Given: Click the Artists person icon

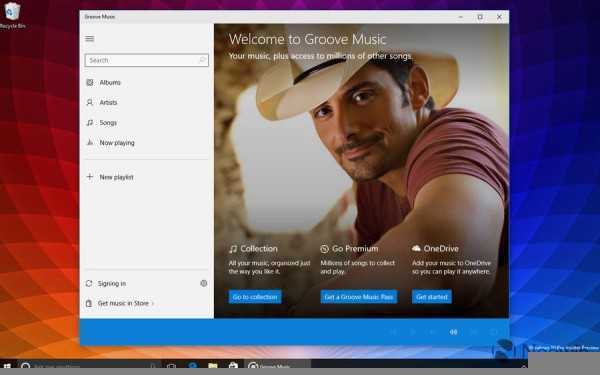Looking at the screenshot, I should tap(90, 103).
